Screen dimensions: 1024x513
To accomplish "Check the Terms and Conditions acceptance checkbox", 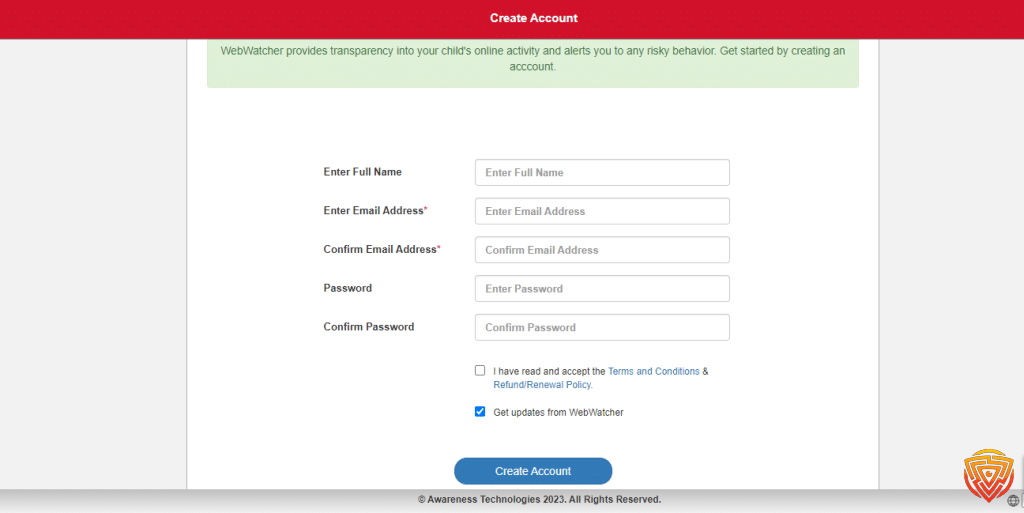I will click(480, 371).
